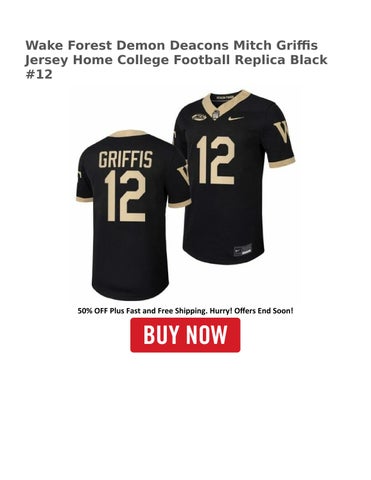Click the '#12' text in the title
This screenshot has height=480, width=371.
pyautogui.click(x=39, y=74)
